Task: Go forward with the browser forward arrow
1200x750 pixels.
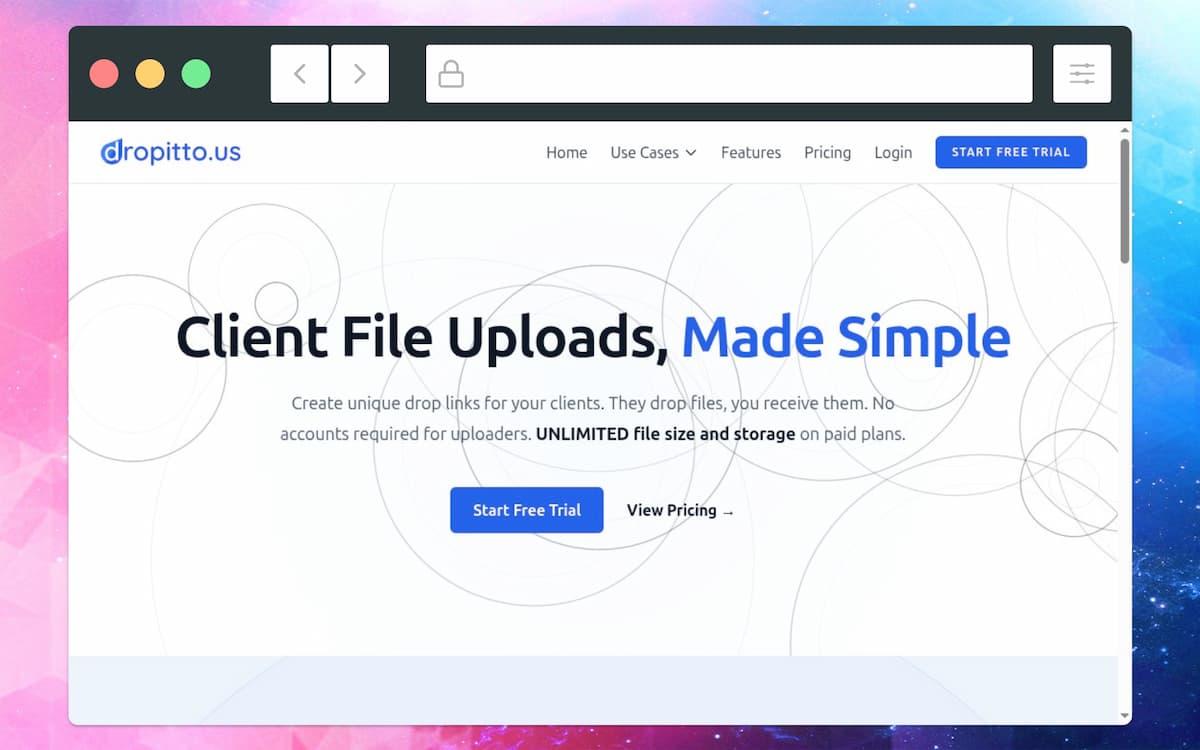Action: click(x=360, y=73)
